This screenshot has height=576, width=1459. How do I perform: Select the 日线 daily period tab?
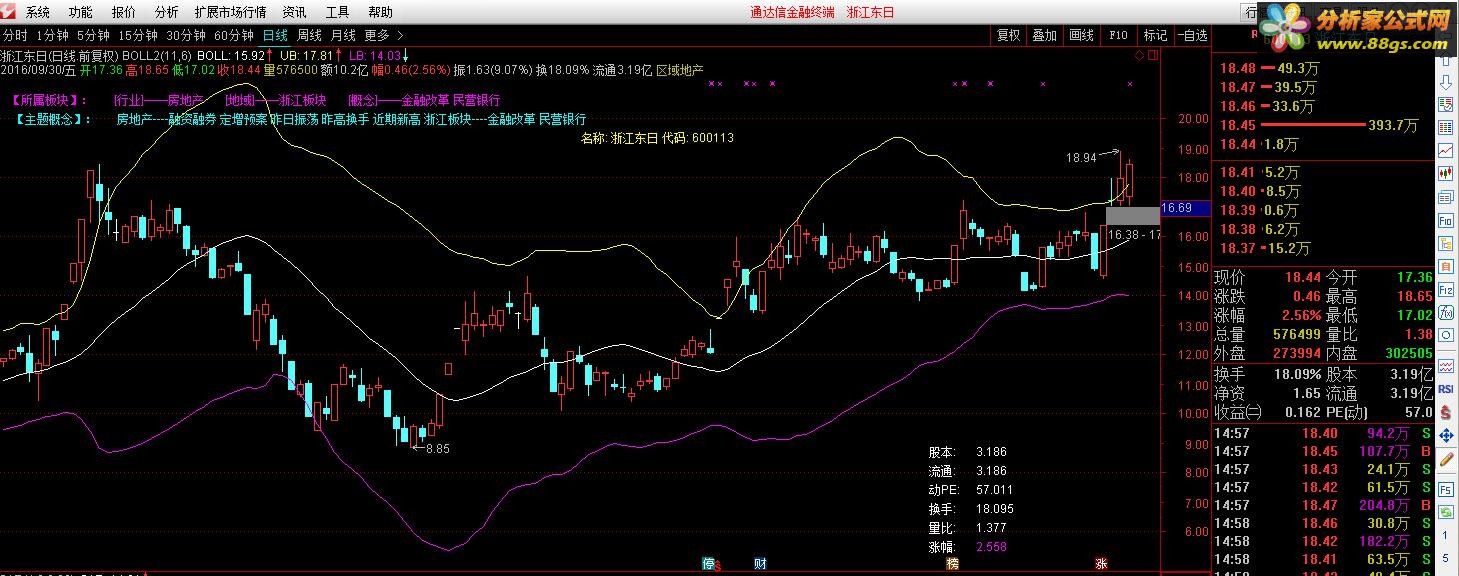[275, 35]
